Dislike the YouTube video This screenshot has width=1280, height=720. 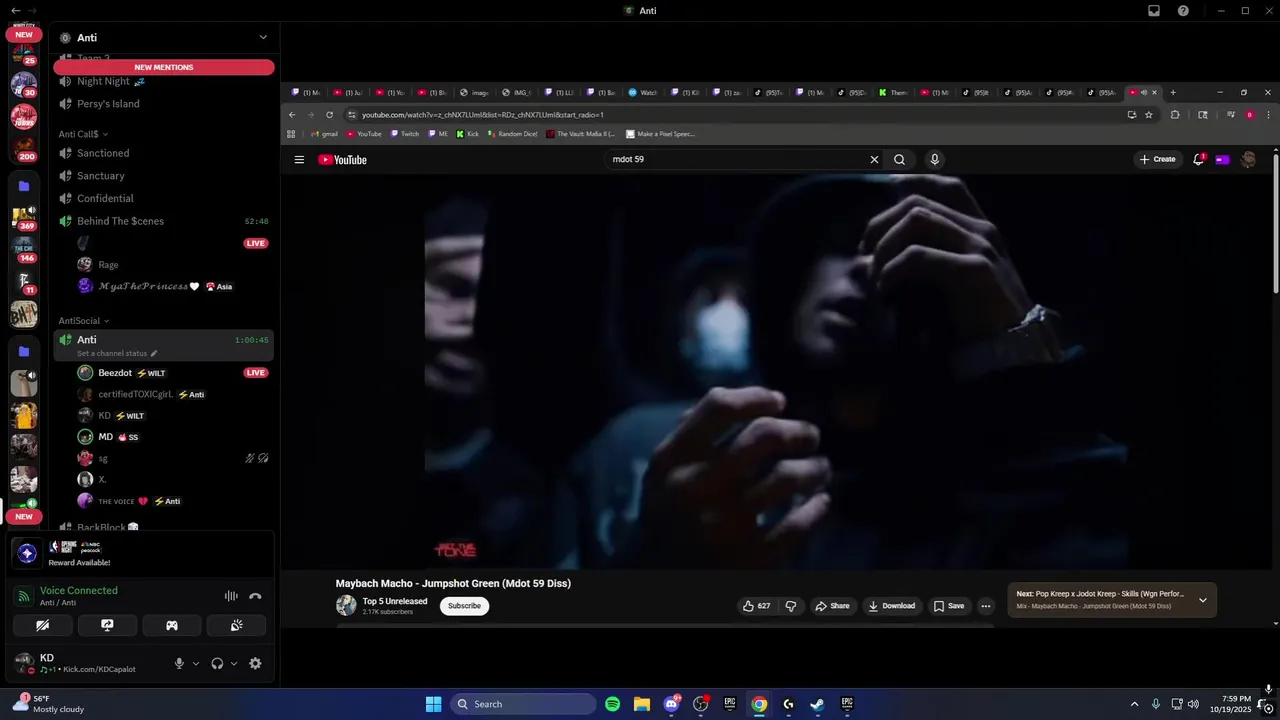coord(791,606)
